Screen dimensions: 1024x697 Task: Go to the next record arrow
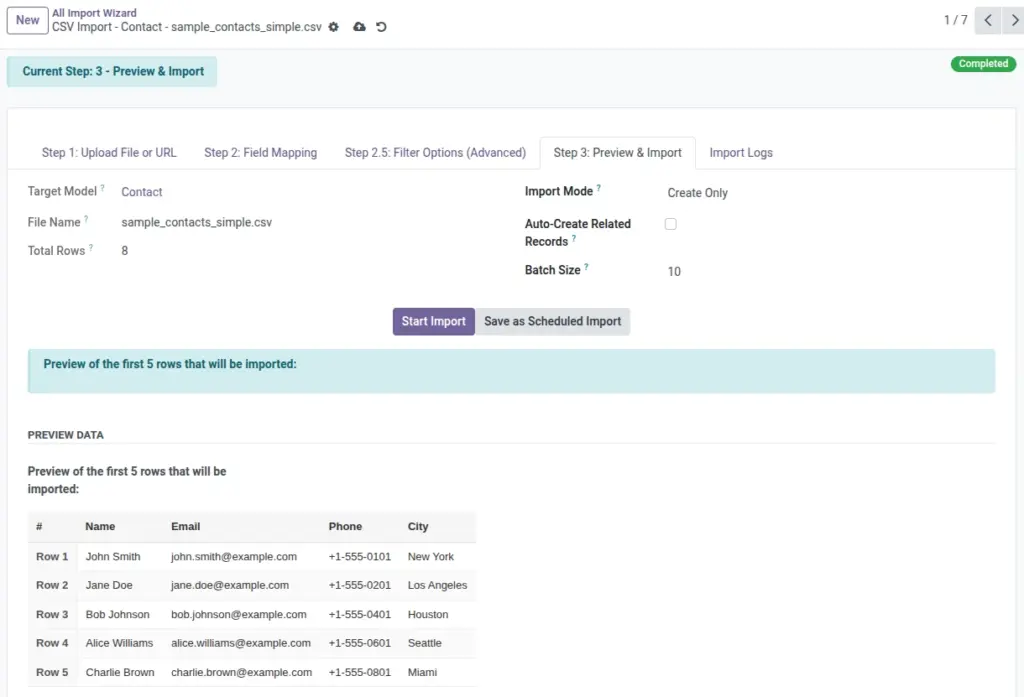1014,20
